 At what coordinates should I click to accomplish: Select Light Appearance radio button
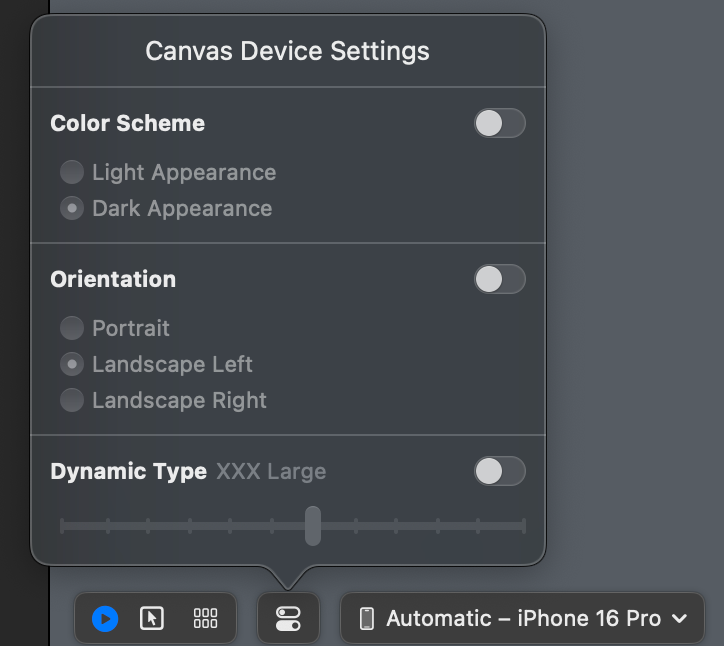click(x=72, y=172)
